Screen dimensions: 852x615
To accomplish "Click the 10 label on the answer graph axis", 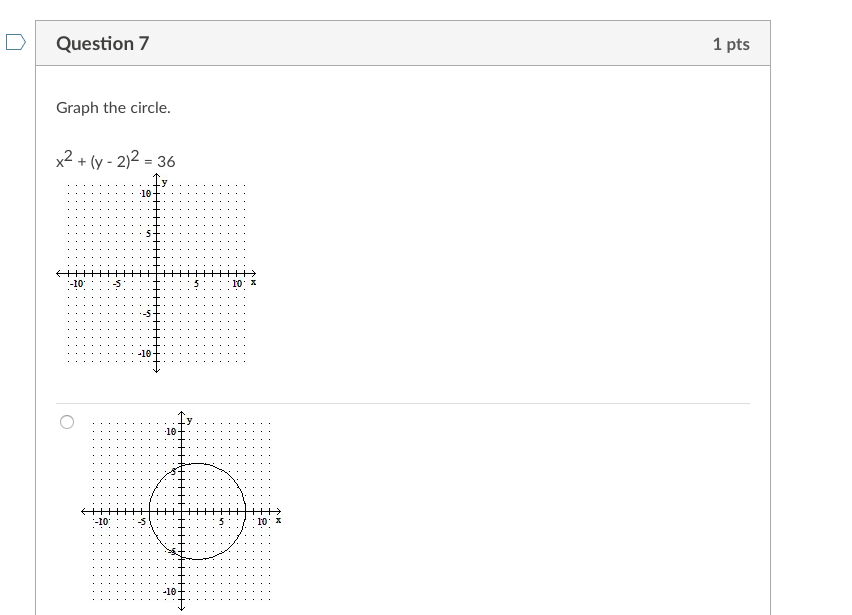I will pyautogui.click(x=261, y=521).
